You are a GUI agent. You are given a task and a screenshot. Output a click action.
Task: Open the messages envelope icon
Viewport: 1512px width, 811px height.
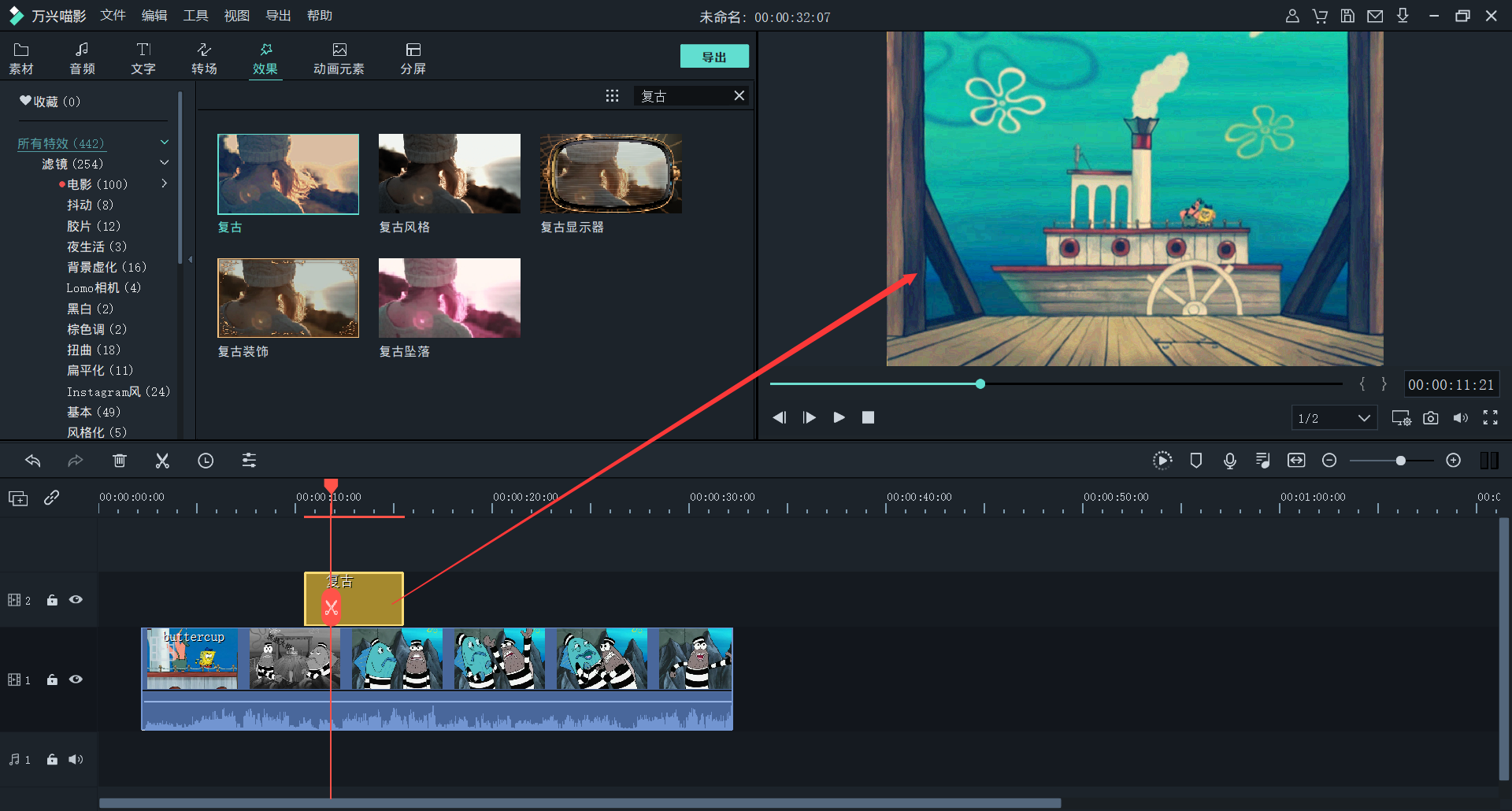(x=1375, y=16)
